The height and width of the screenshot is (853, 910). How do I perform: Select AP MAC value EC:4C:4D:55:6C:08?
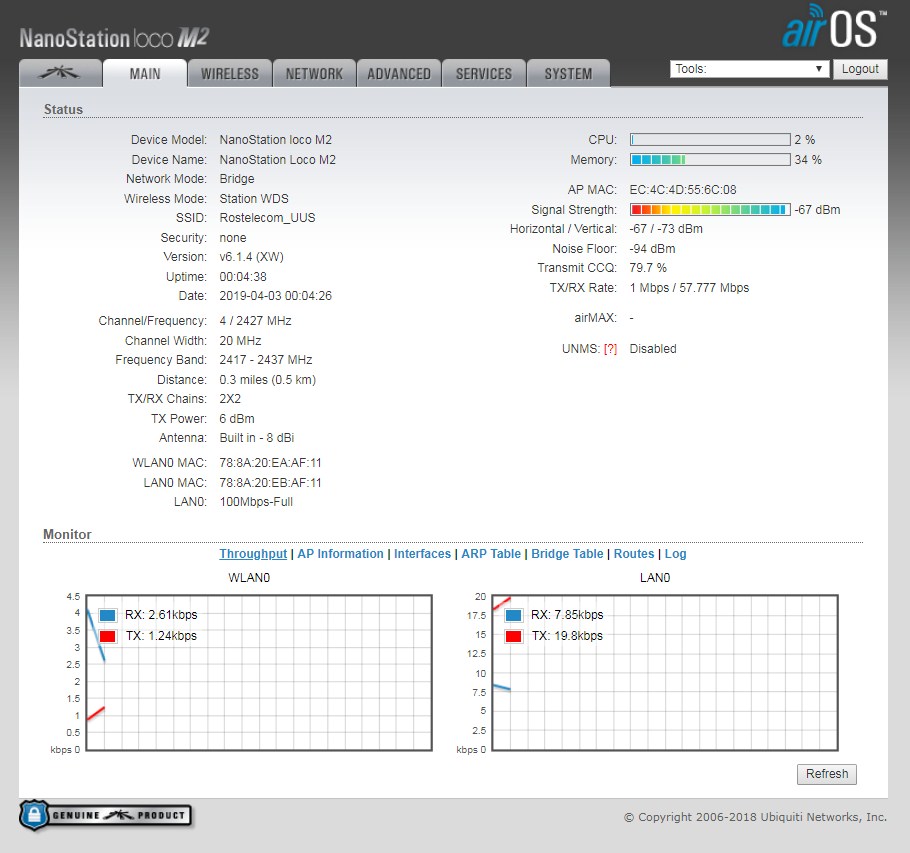[x=683, y=190]
